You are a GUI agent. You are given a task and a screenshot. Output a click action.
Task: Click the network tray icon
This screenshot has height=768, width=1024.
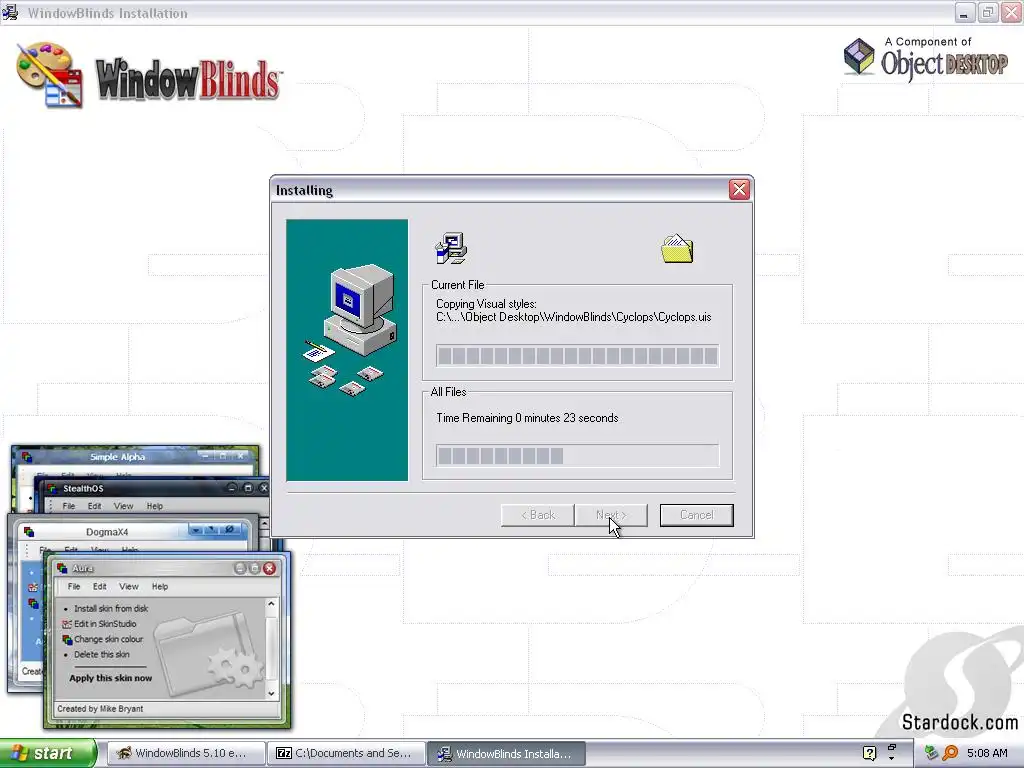click(x=931, y=753)
